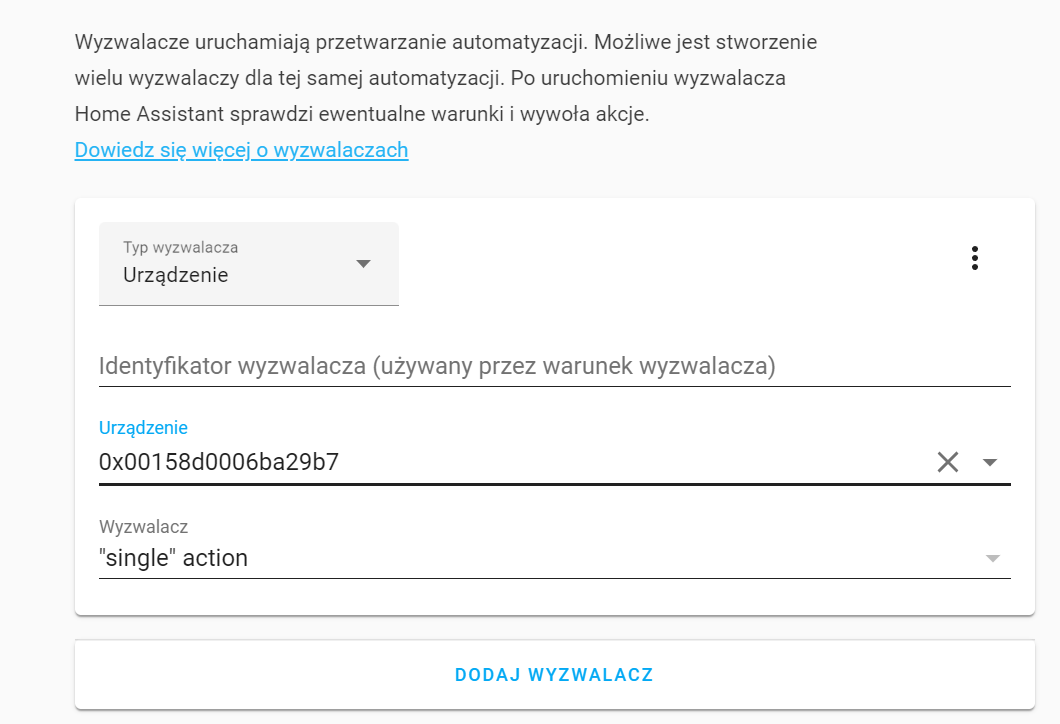Open the trigger's three-dot options menu

click(975, 258)
